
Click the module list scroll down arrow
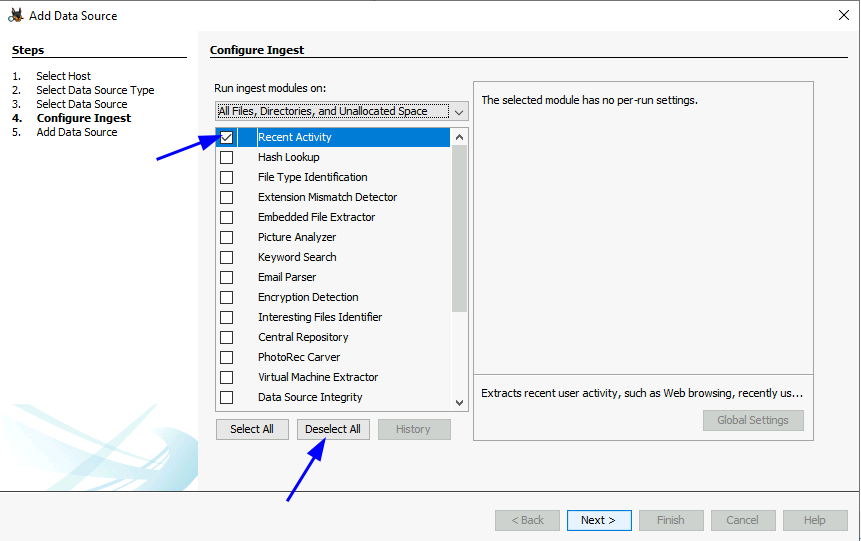coord(460,402)
